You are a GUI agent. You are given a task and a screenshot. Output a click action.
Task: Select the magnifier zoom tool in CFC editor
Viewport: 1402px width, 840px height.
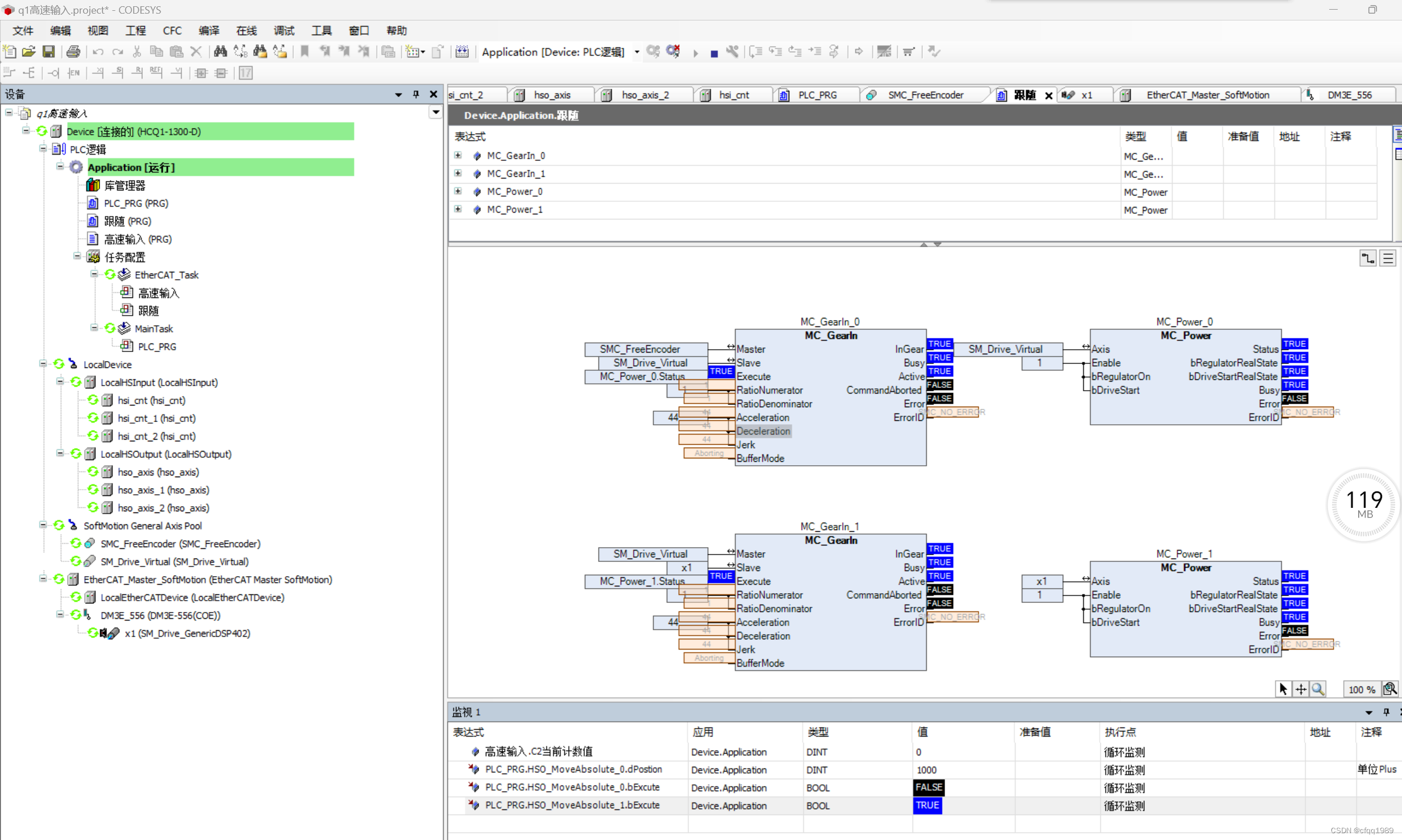click(1318, 689)
